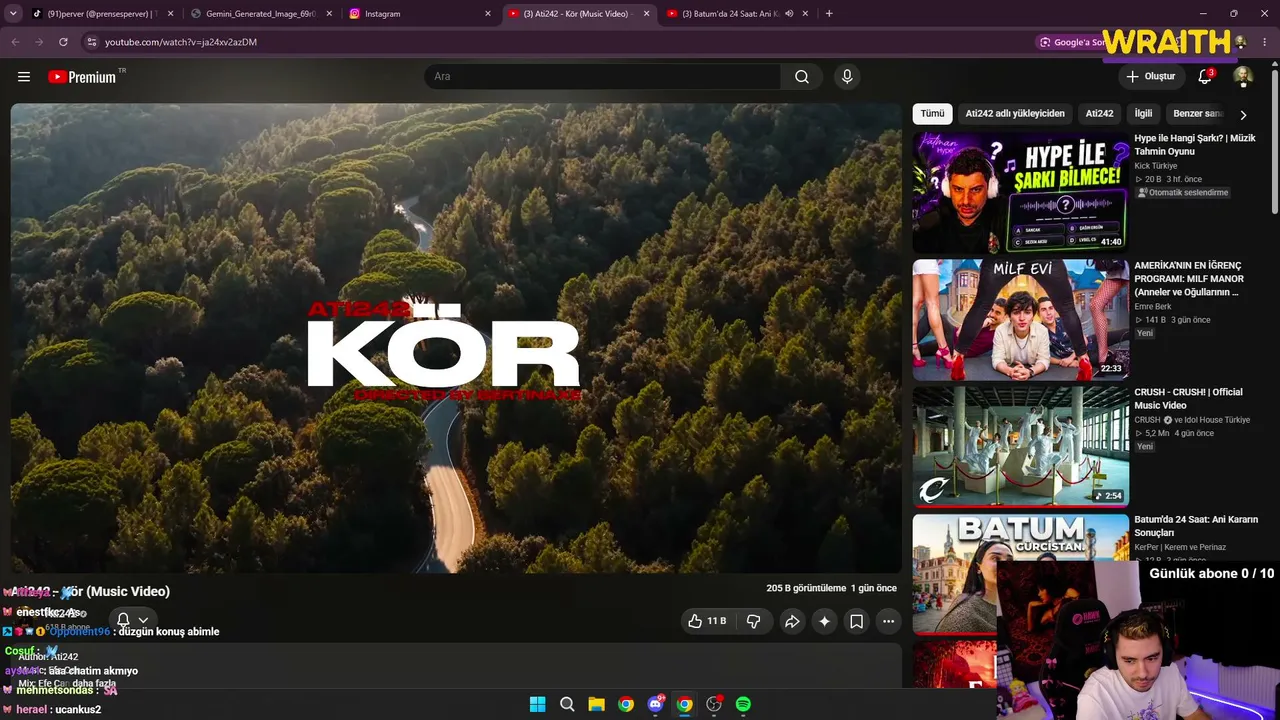The height and width of the screenshot is (720, 1280).
Task: Close the Instagram tab
Action: (488, 14)
